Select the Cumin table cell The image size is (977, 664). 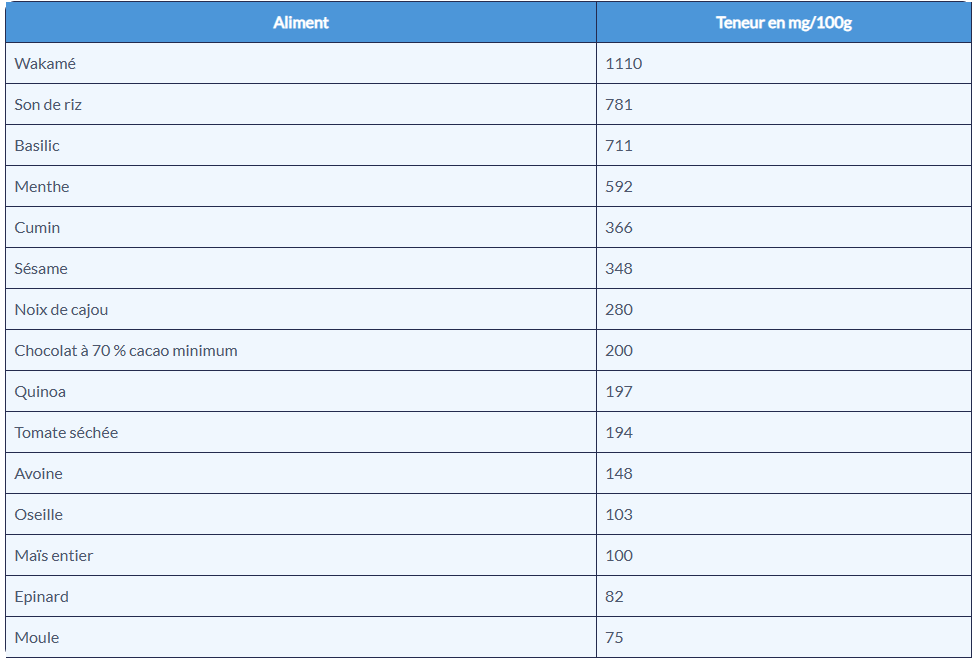(x=37, y=228)
